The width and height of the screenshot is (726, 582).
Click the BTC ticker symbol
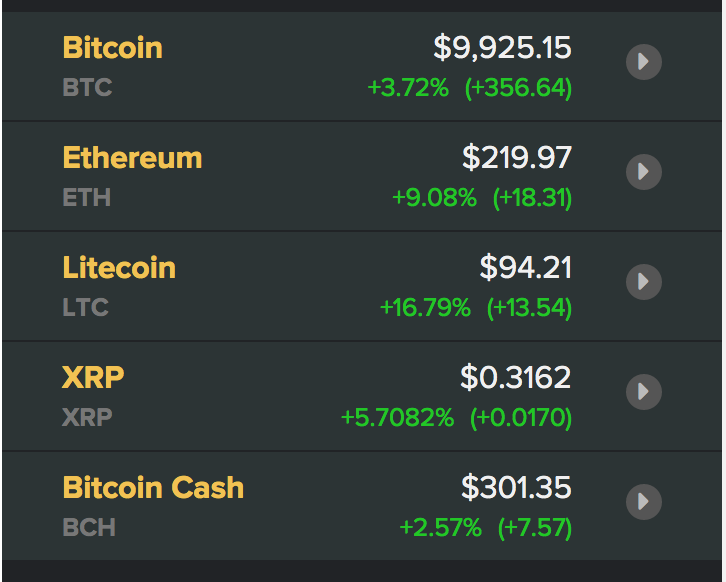click(x=87, y=87)
